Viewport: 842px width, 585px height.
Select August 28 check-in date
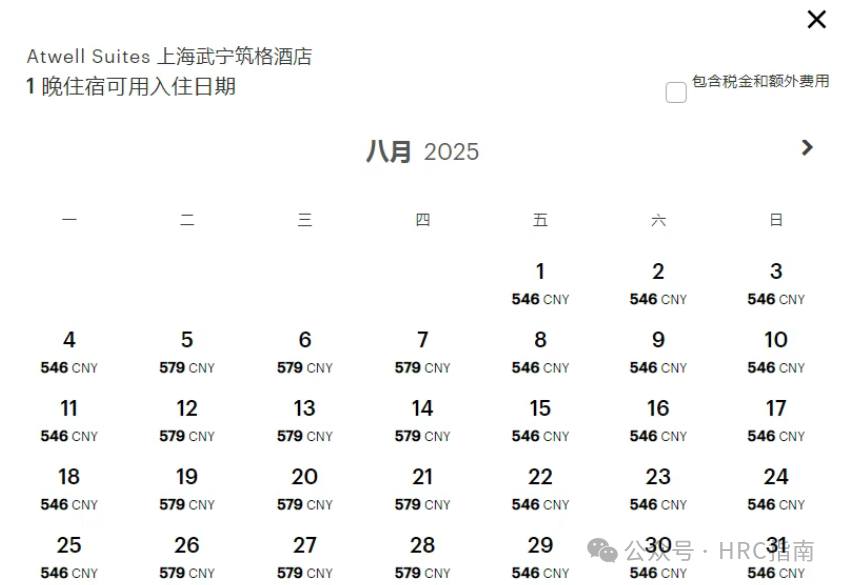tap(421, 545)
